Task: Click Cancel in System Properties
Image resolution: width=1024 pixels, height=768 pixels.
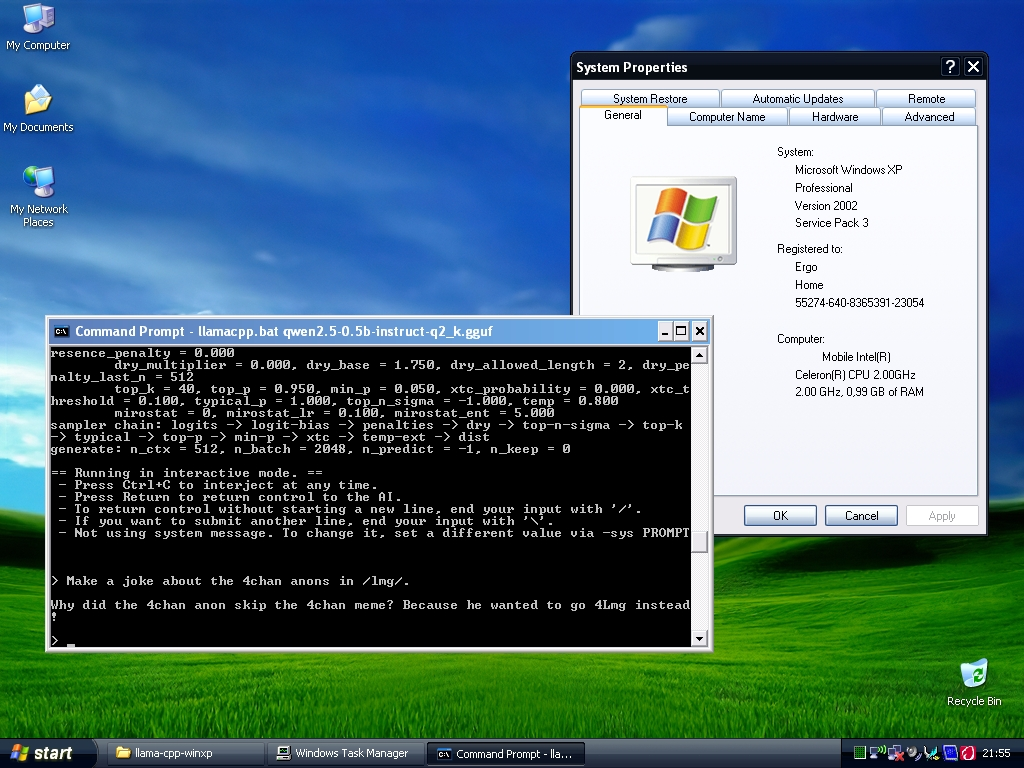Action: (861, 515)
